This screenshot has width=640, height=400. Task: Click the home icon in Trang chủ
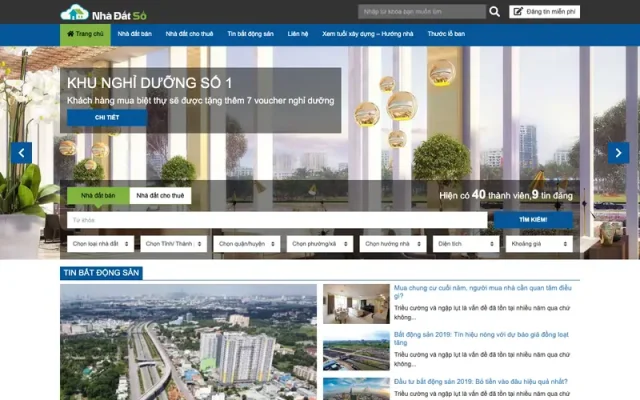[x=71, y=33]
